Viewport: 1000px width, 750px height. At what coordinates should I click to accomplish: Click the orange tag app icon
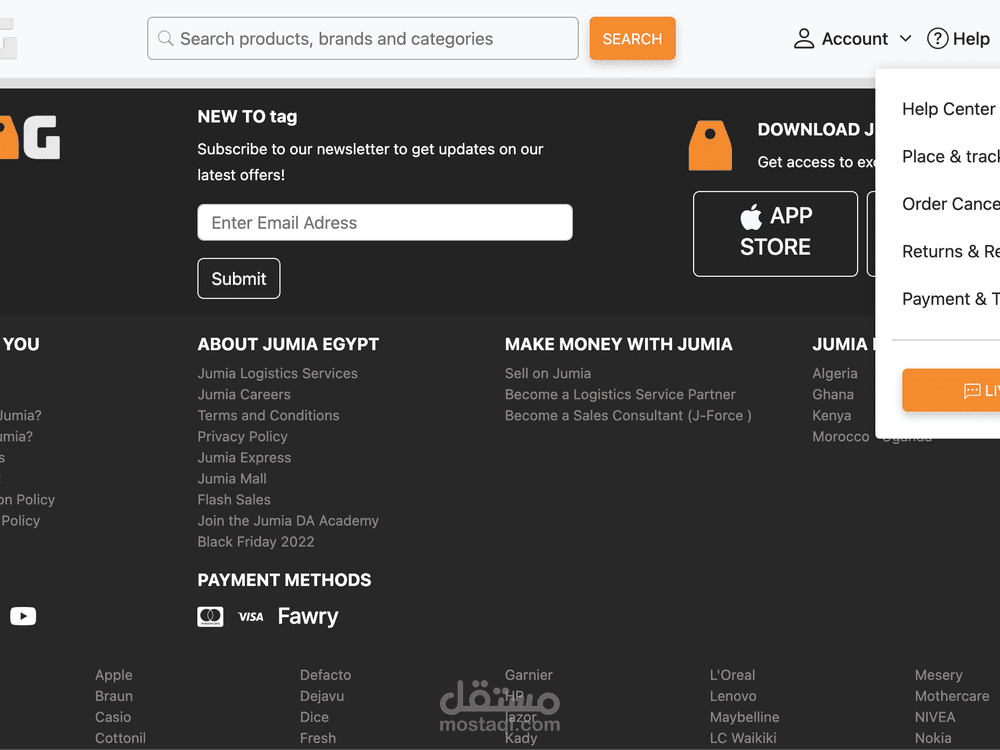point(710,145)
